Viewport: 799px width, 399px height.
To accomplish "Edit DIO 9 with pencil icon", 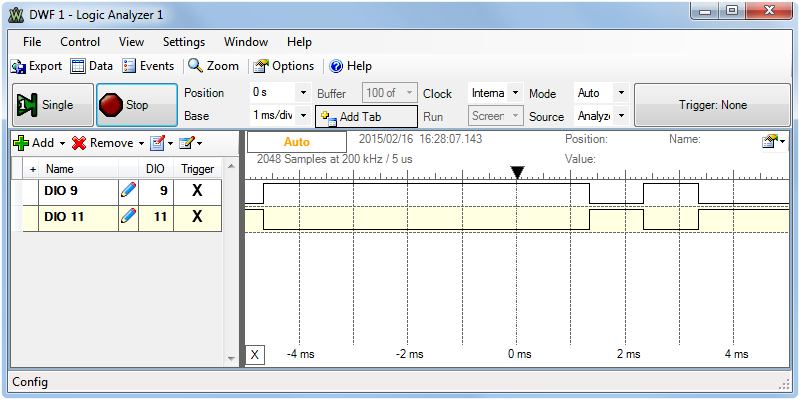I will coord(128,191).
